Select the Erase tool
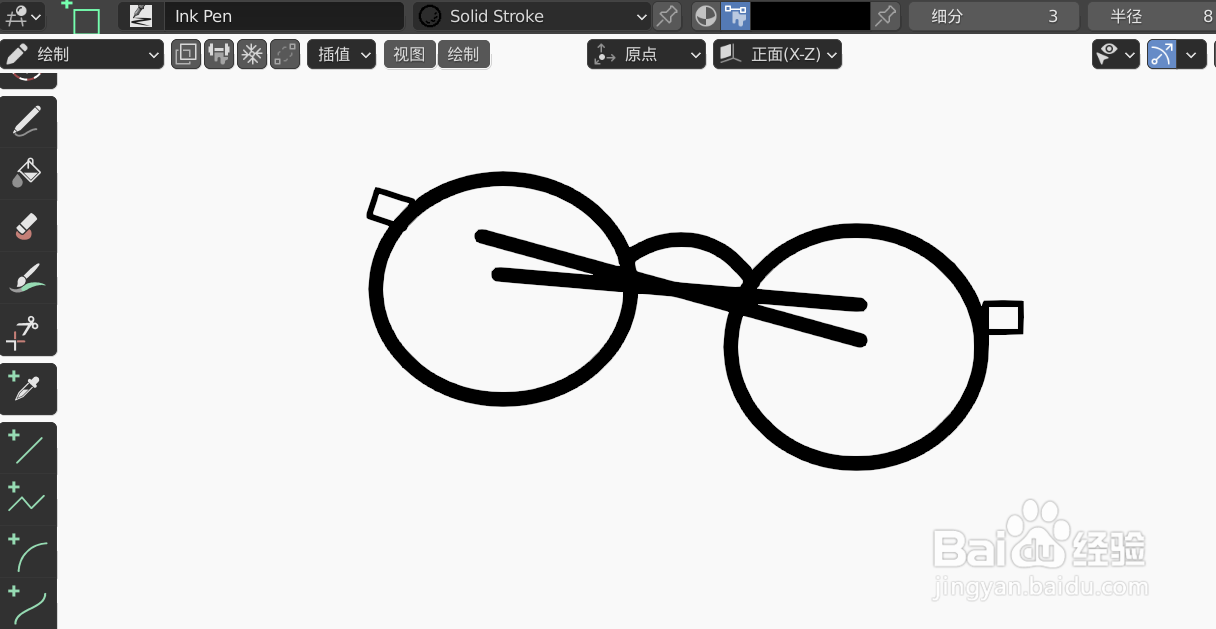 28,225
